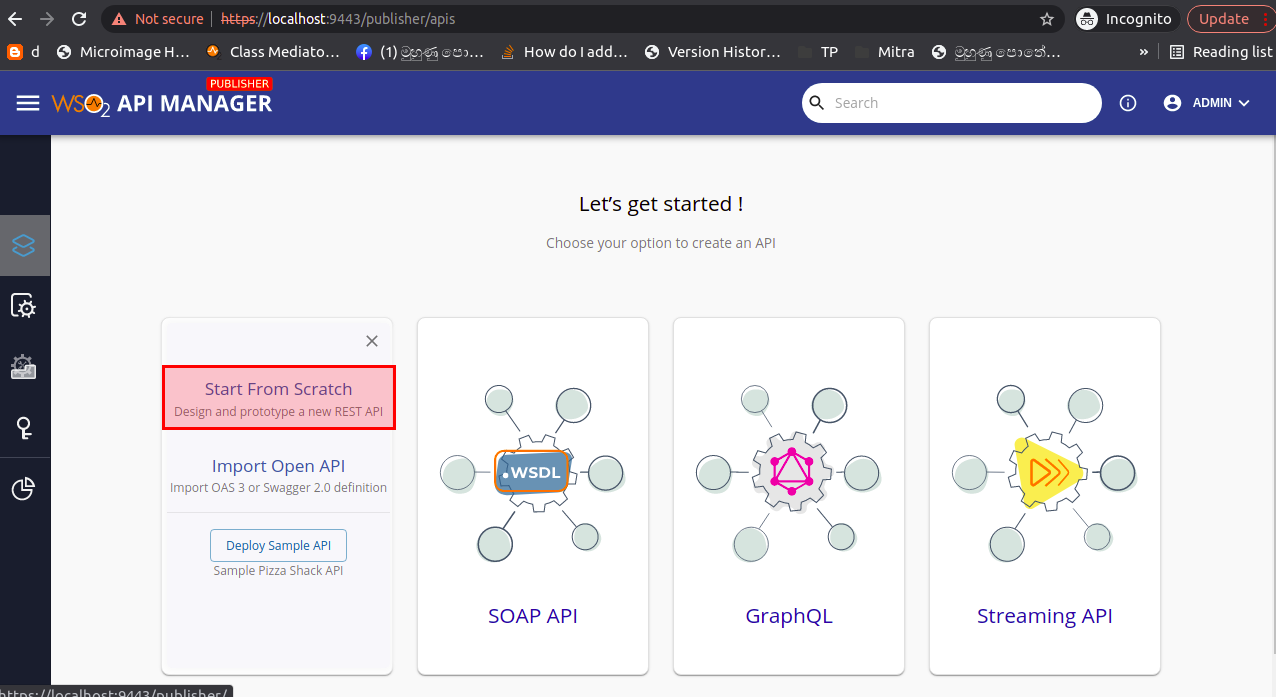
Task: Select the APIs layers icon in the sidebar
Action: click(x=24, y=245)
